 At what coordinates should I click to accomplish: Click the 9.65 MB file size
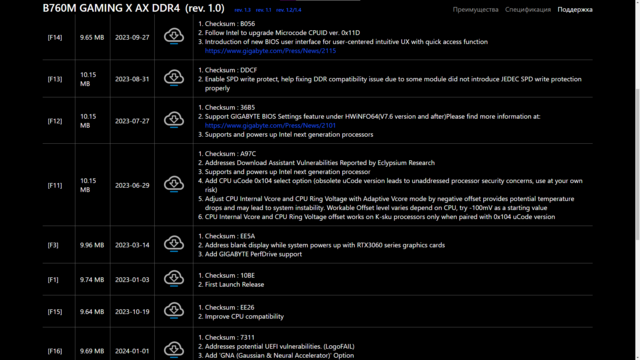(92, 37)
